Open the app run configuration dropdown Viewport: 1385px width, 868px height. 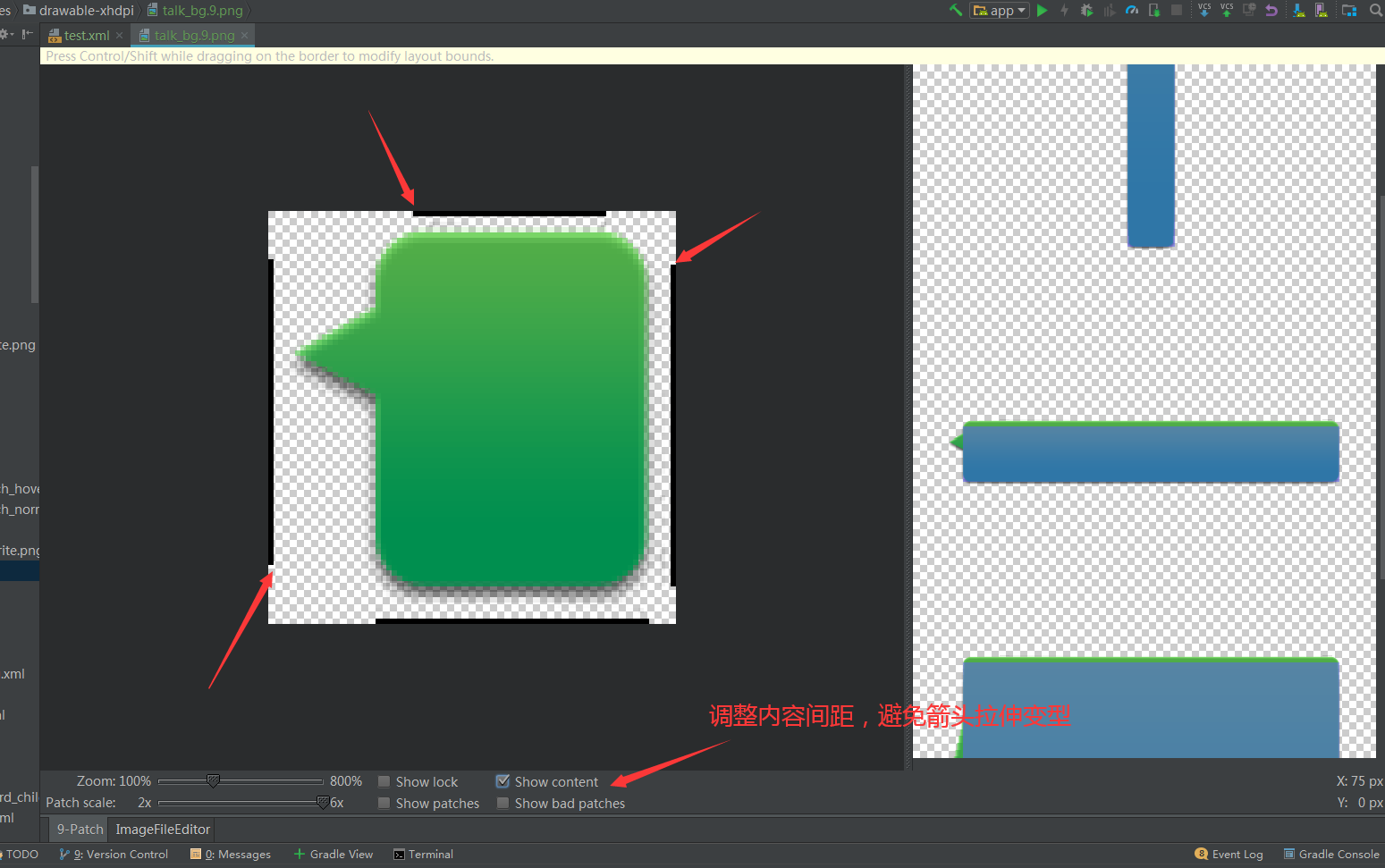point(1020,10)
